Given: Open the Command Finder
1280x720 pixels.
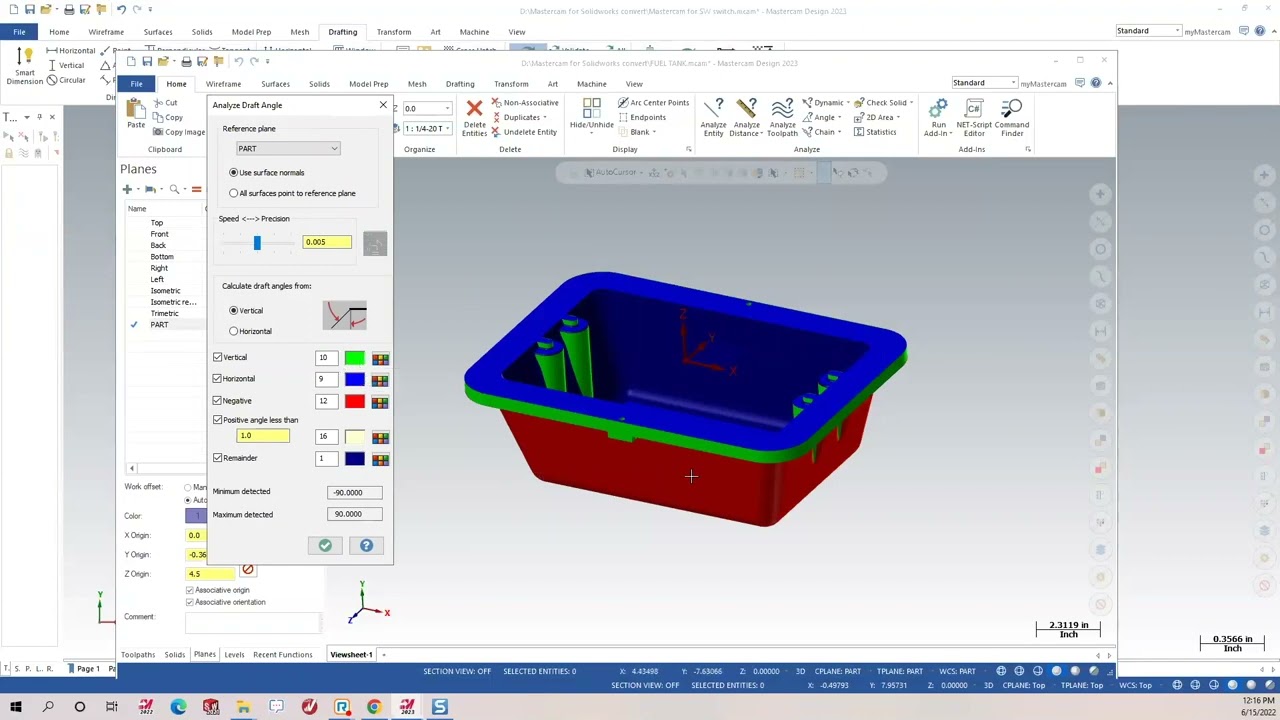Looking at the screenshot, I should [x=1011, y=118].
